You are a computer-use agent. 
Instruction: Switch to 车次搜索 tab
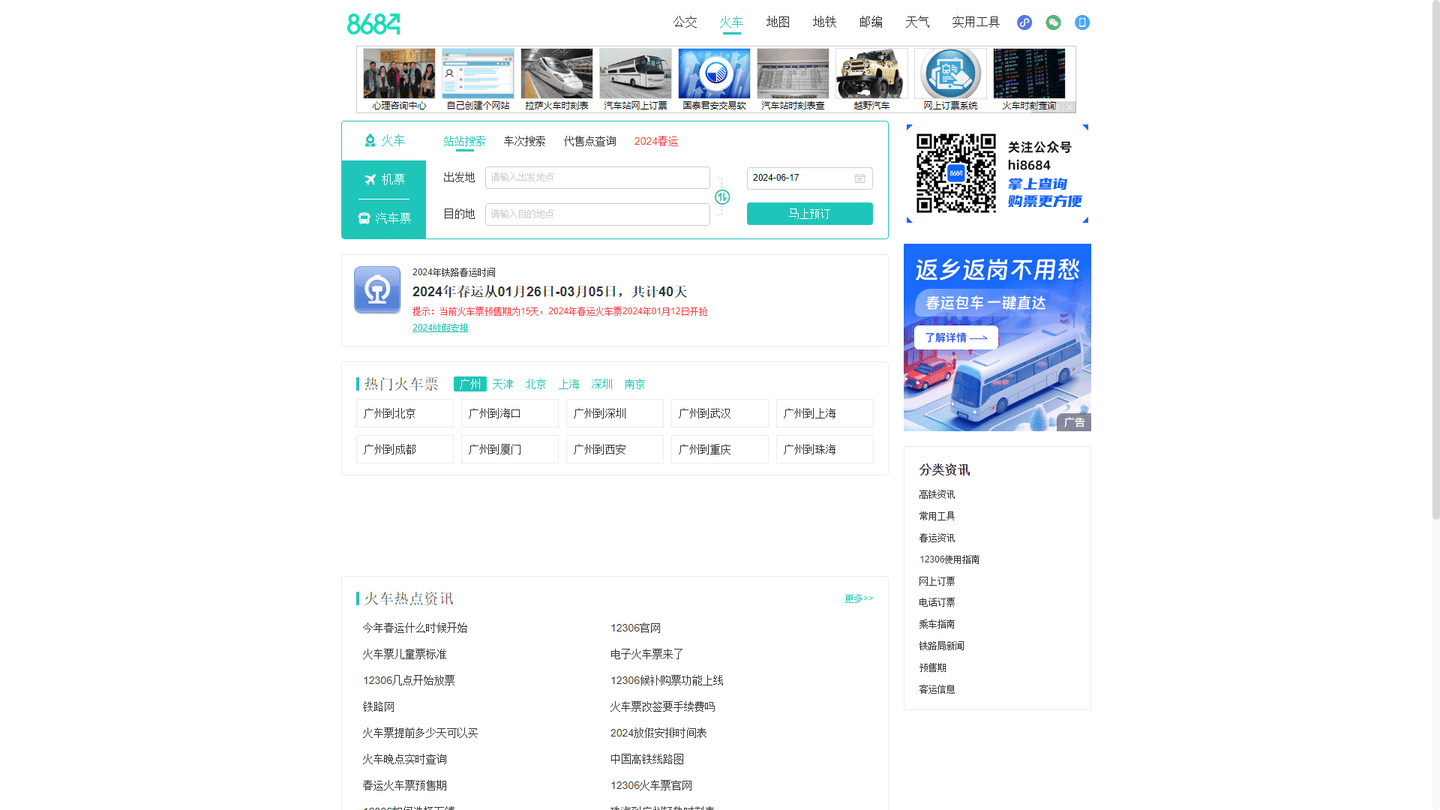(x=525, y=141)
